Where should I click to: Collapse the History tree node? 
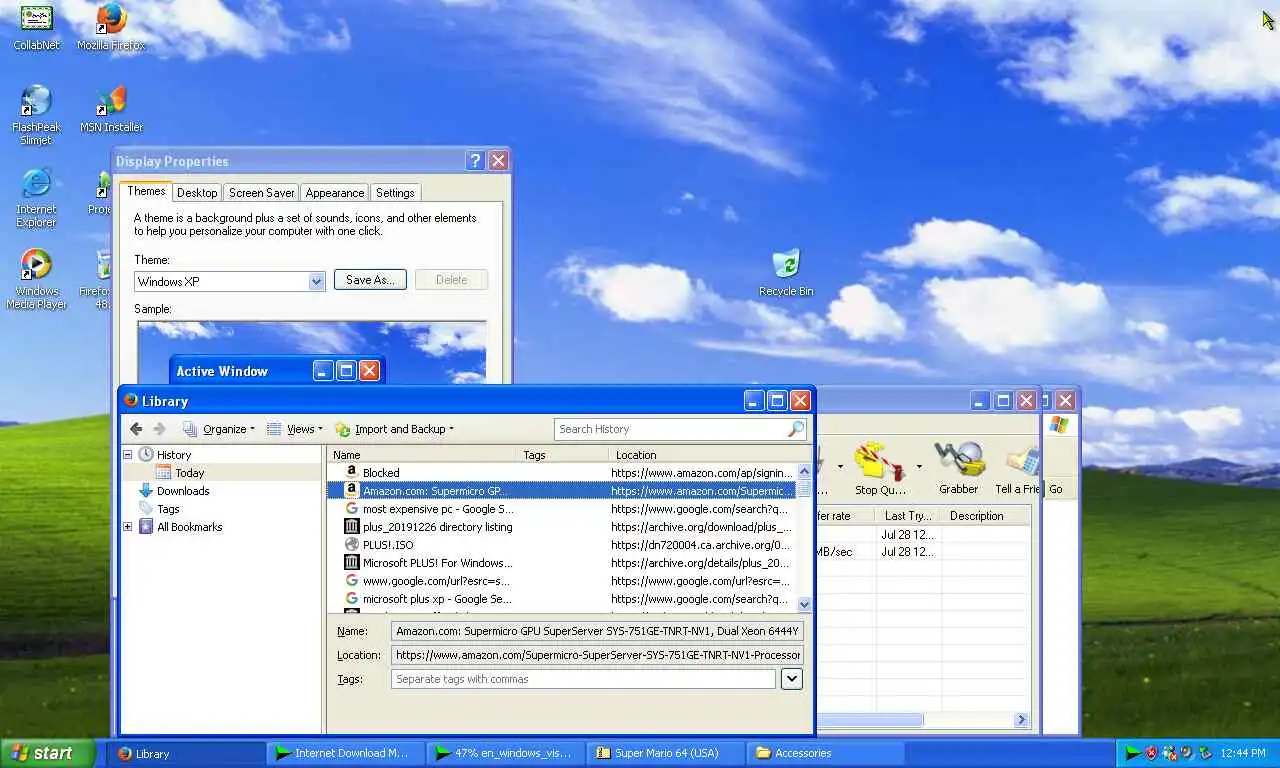pos(128,455)
